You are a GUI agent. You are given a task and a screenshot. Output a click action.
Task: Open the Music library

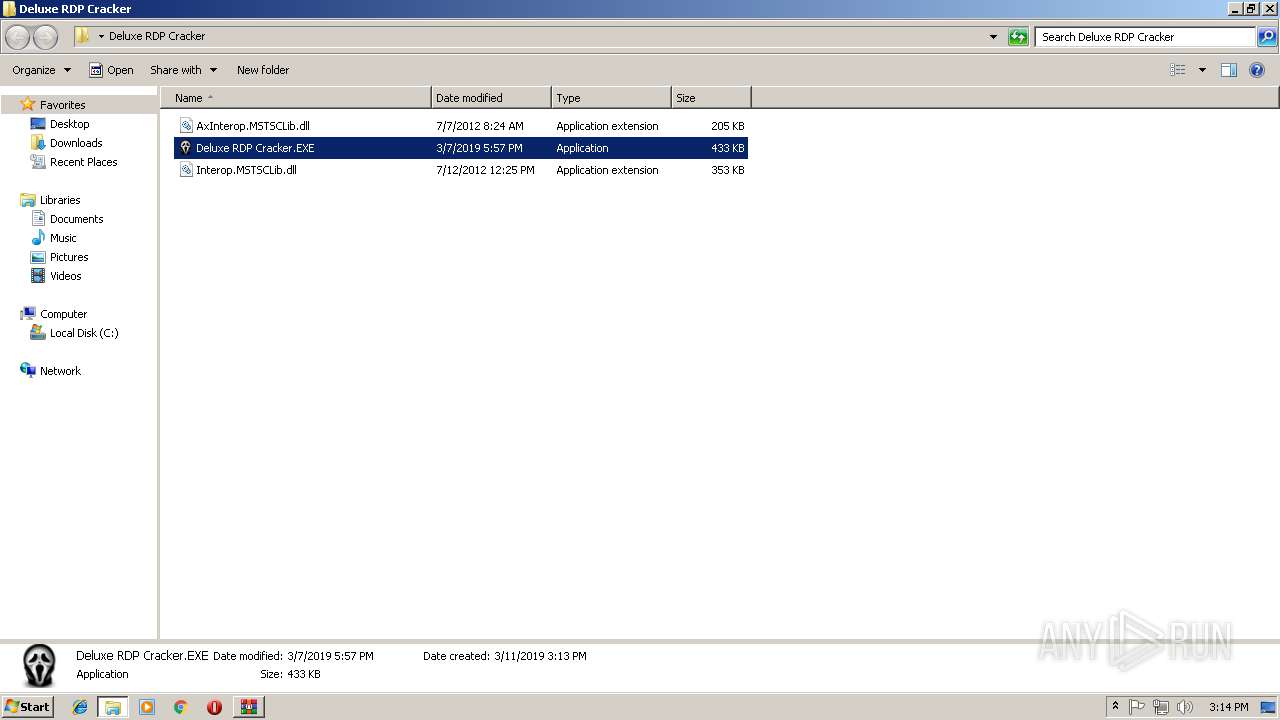coord(63,238)
